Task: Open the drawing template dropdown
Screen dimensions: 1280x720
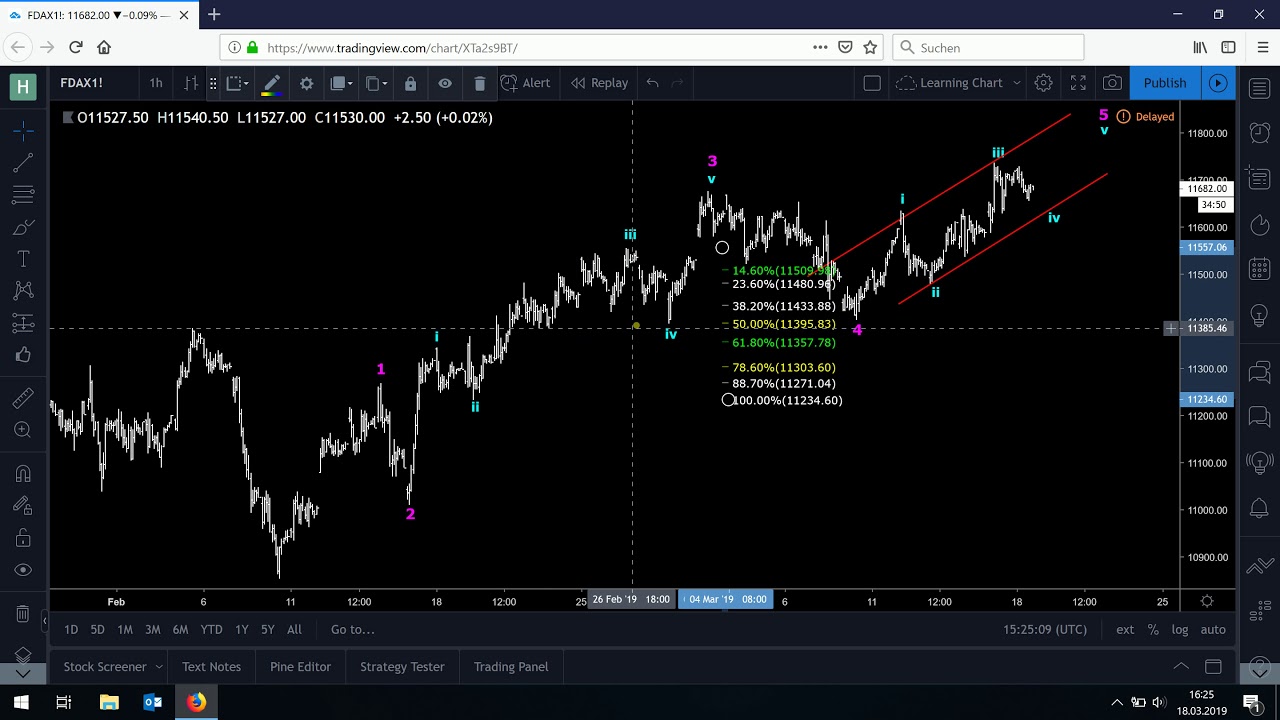Action: pyautogui.click(x=237, y=83)
